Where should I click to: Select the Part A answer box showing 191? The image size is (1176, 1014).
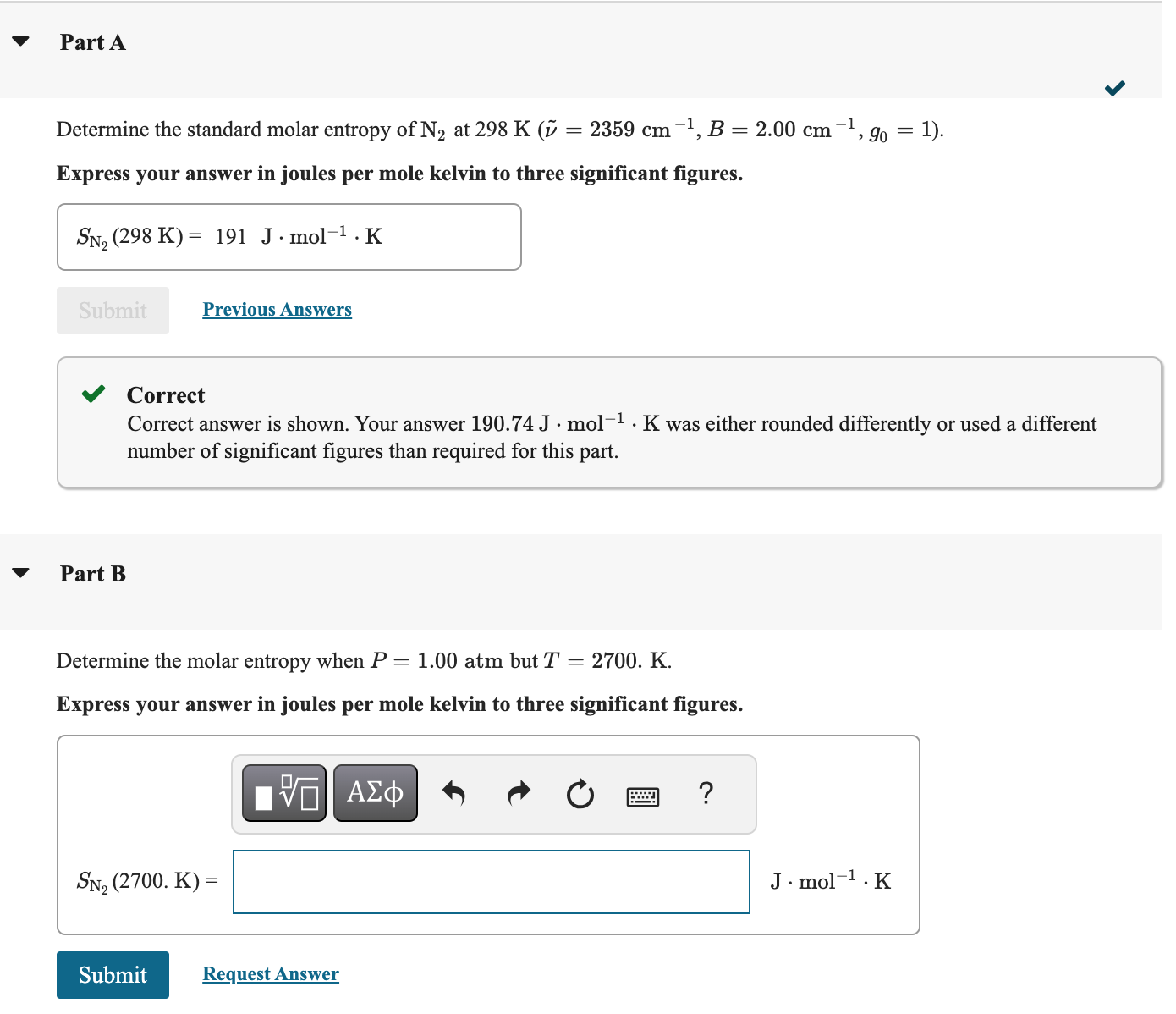coord(289,237)
